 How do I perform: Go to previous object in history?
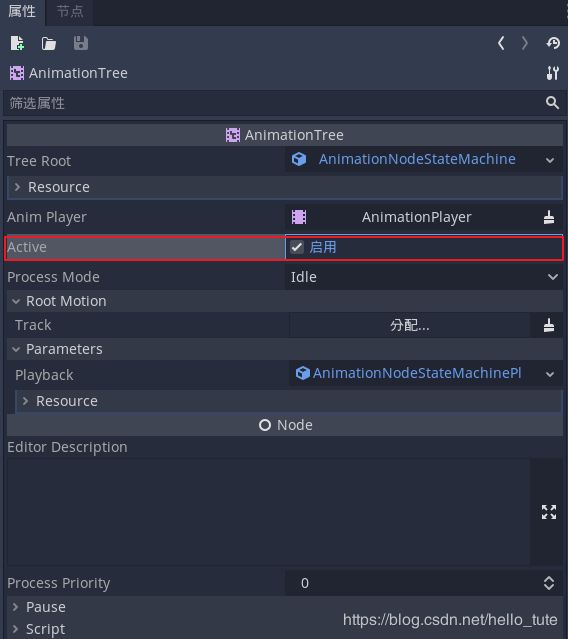click(x=501, y=43)
